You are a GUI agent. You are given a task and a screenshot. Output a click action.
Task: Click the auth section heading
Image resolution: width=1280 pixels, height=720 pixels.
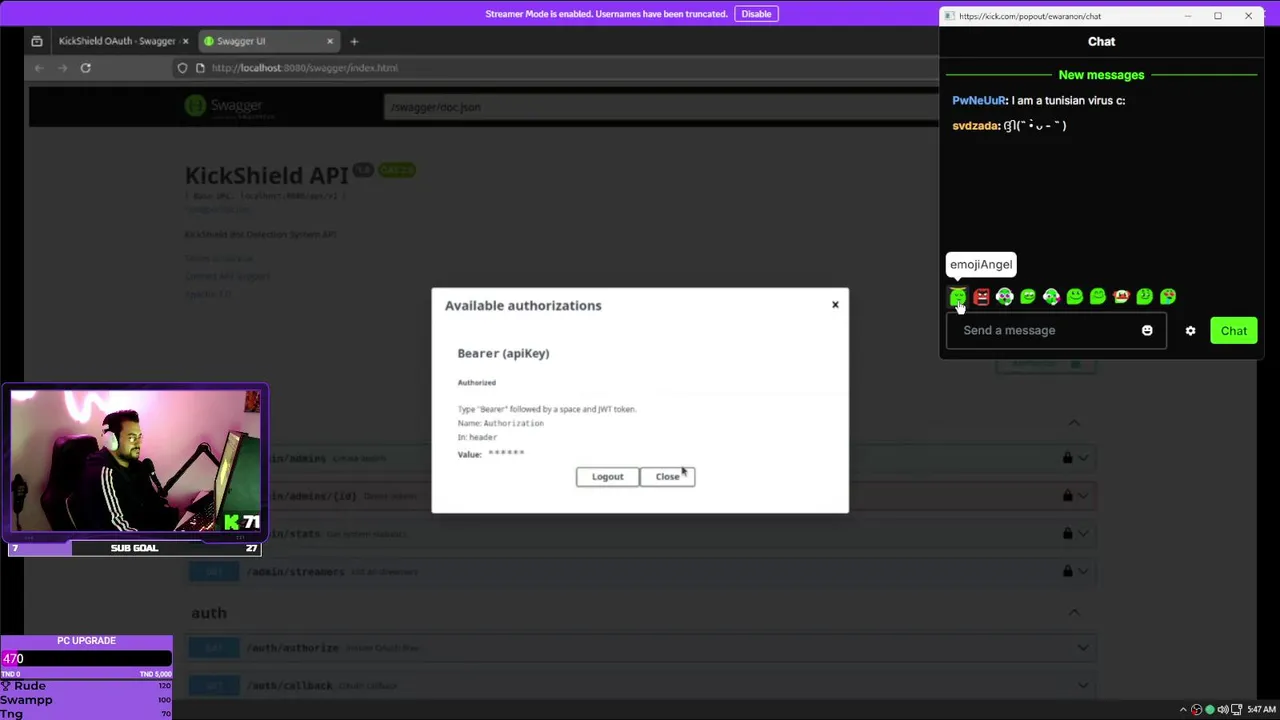click(209, 612)
